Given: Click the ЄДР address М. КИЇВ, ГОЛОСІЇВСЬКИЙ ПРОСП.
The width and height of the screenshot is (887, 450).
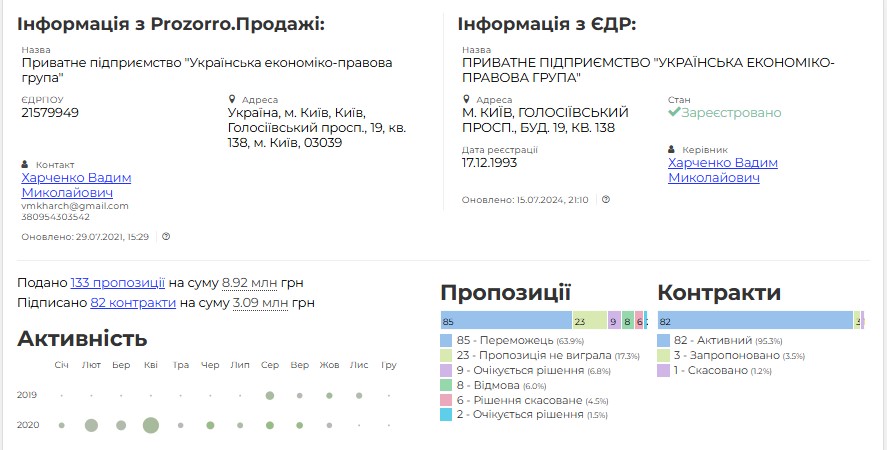Looking at the screenshot, I should coord(545,120).
